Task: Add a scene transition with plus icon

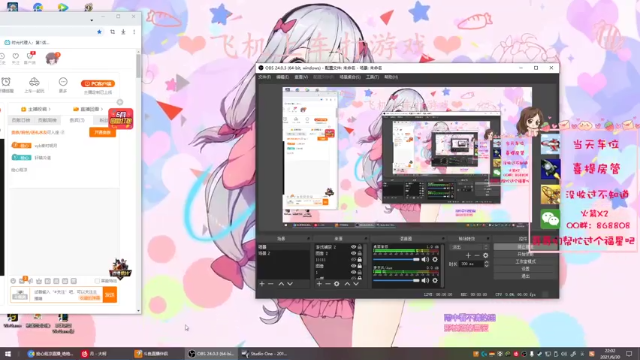Action: click(x=468, y=256)
